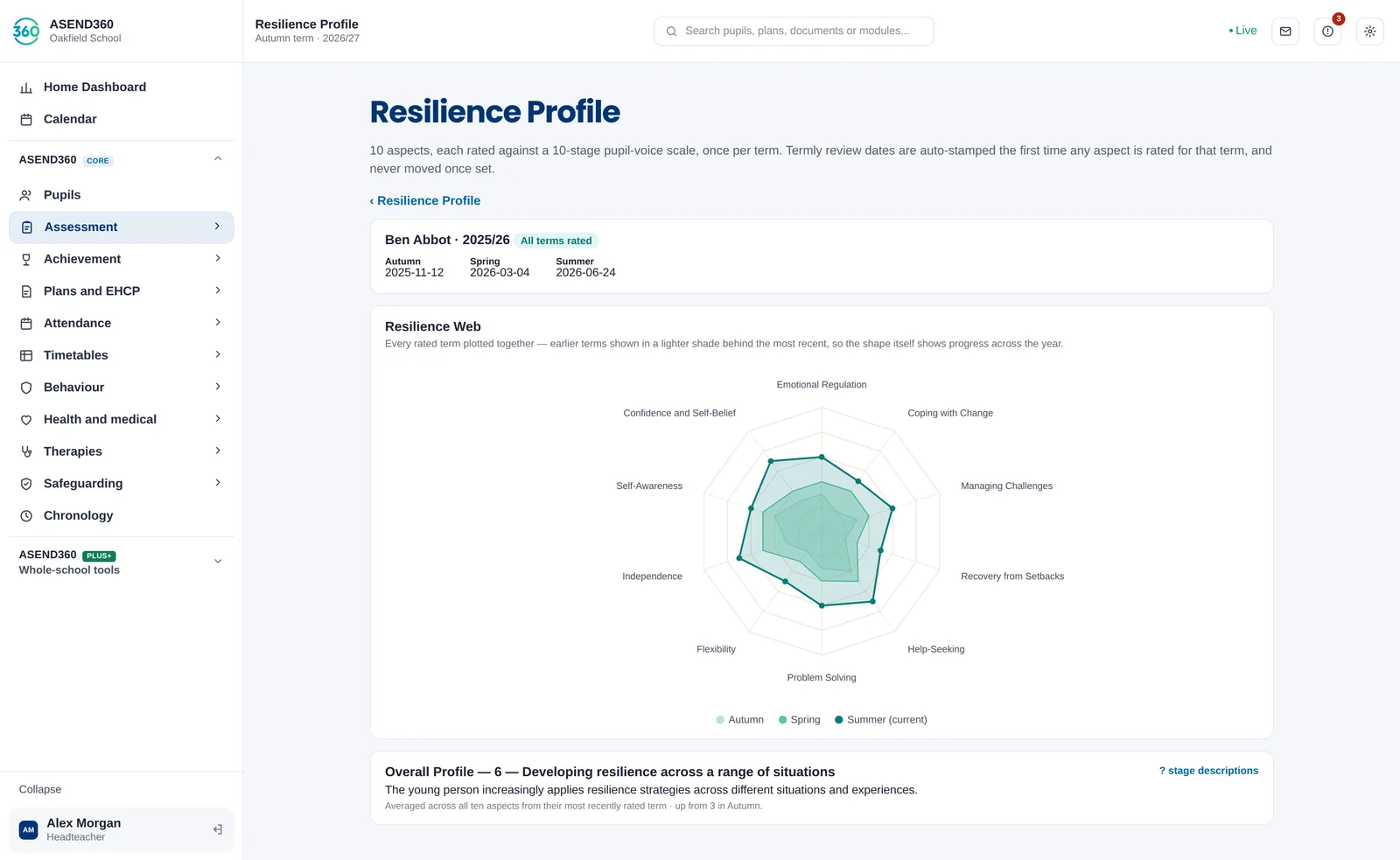Open the messages envelope icon
Viewport: 1400px width, 860px height.
tap(1285, 31)
